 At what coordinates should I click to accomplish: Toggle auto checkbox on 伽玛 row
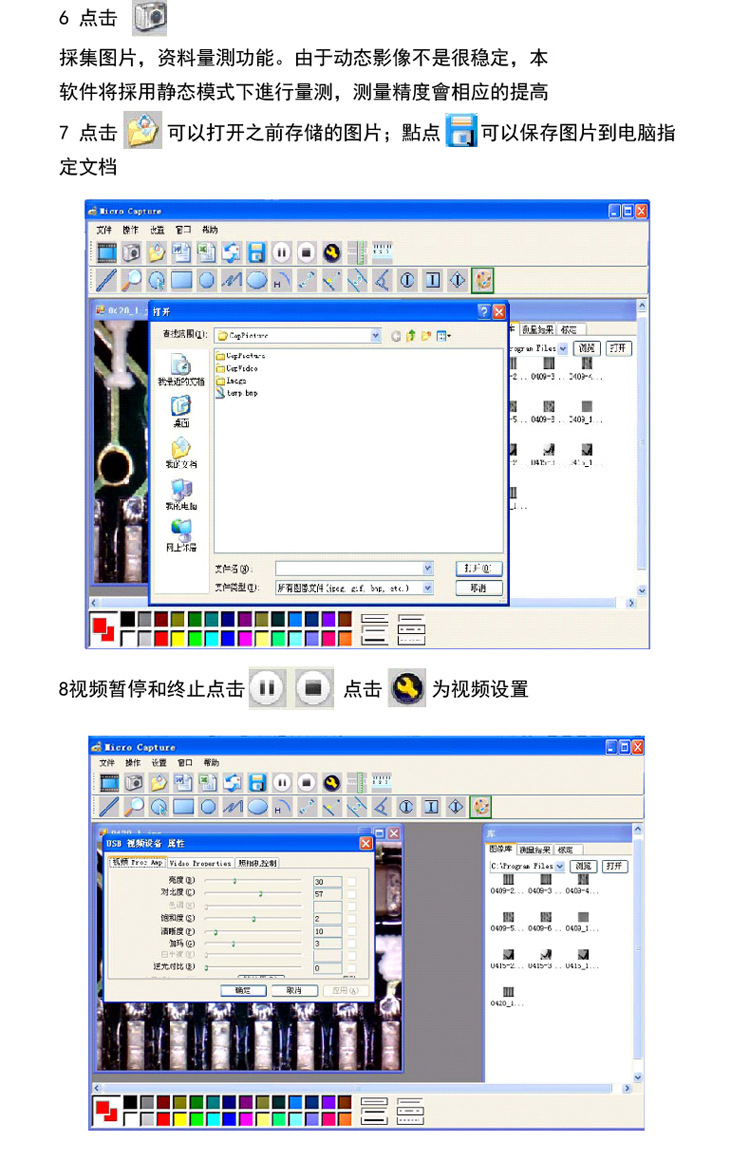pyautogui.click(x=351, y=944)
